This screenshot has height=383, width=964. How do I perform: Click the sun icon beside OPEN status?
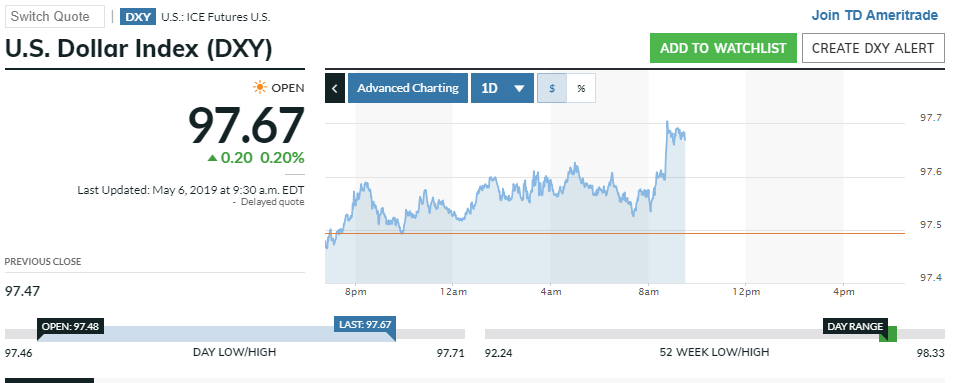click(x=260, y=88)
